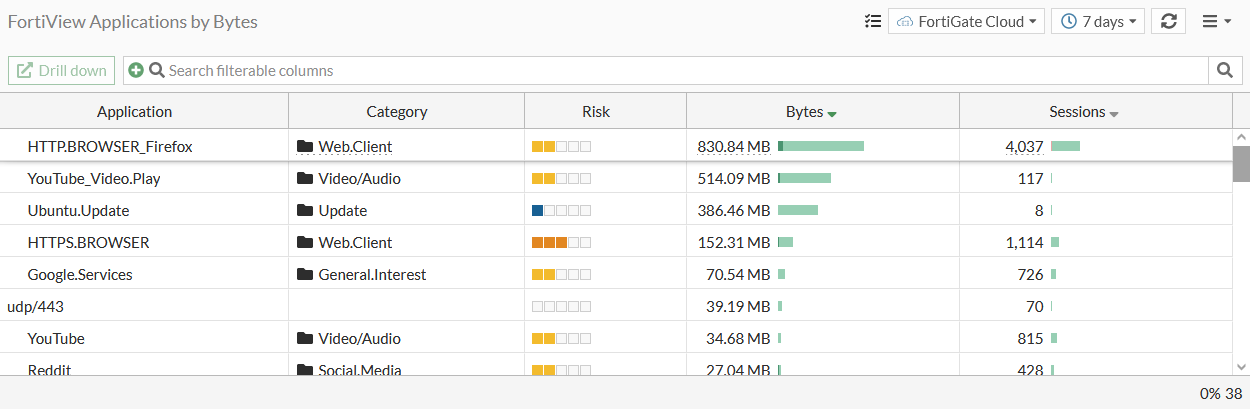This screenshot has width=1250, height=409.
Task: Click the refresh icon button
Action: click(1169, 21)
